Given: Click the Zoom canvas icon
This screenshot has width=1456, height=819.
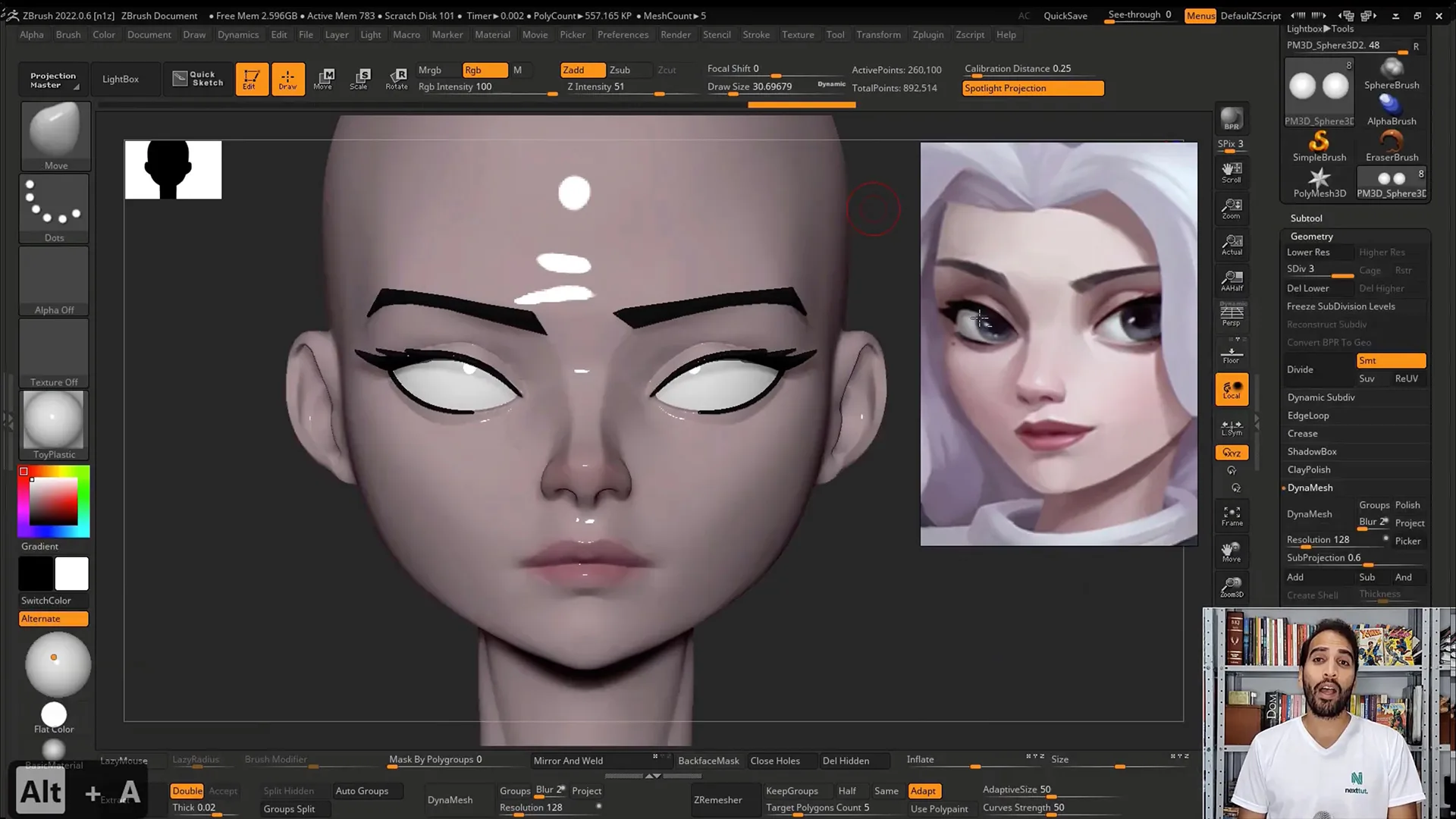Looking at the screenshot, I should tap(1232, 209).
